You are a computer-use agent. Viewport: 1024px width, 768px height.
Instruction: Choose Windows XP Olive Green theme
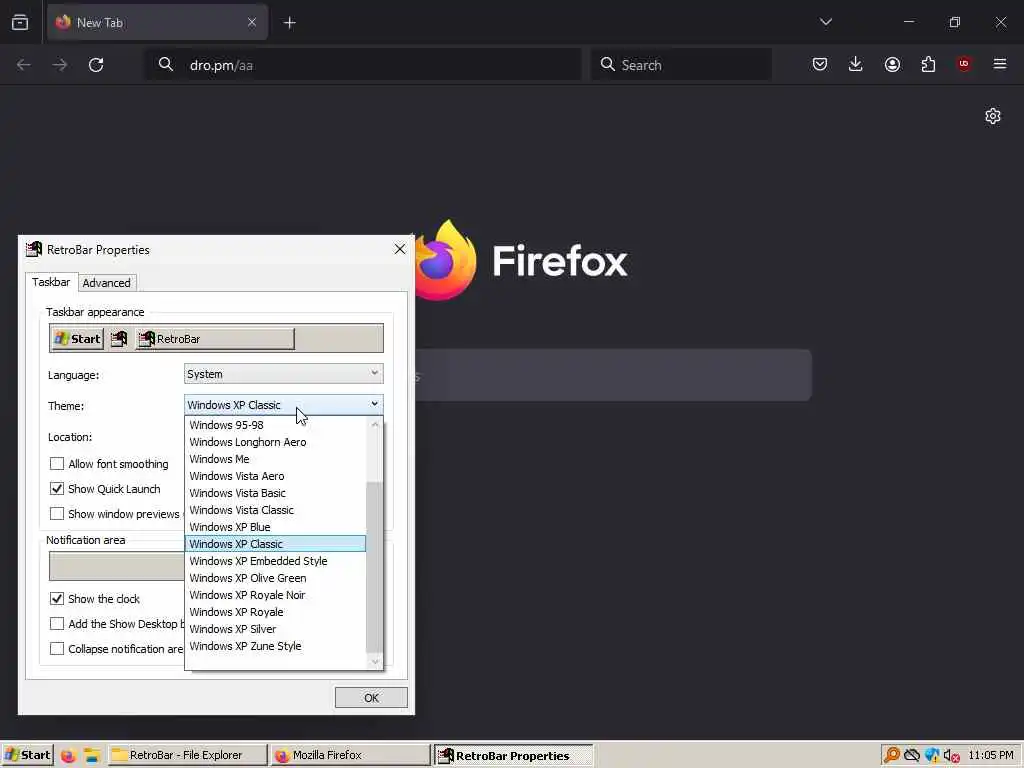[x=276, y=578]
